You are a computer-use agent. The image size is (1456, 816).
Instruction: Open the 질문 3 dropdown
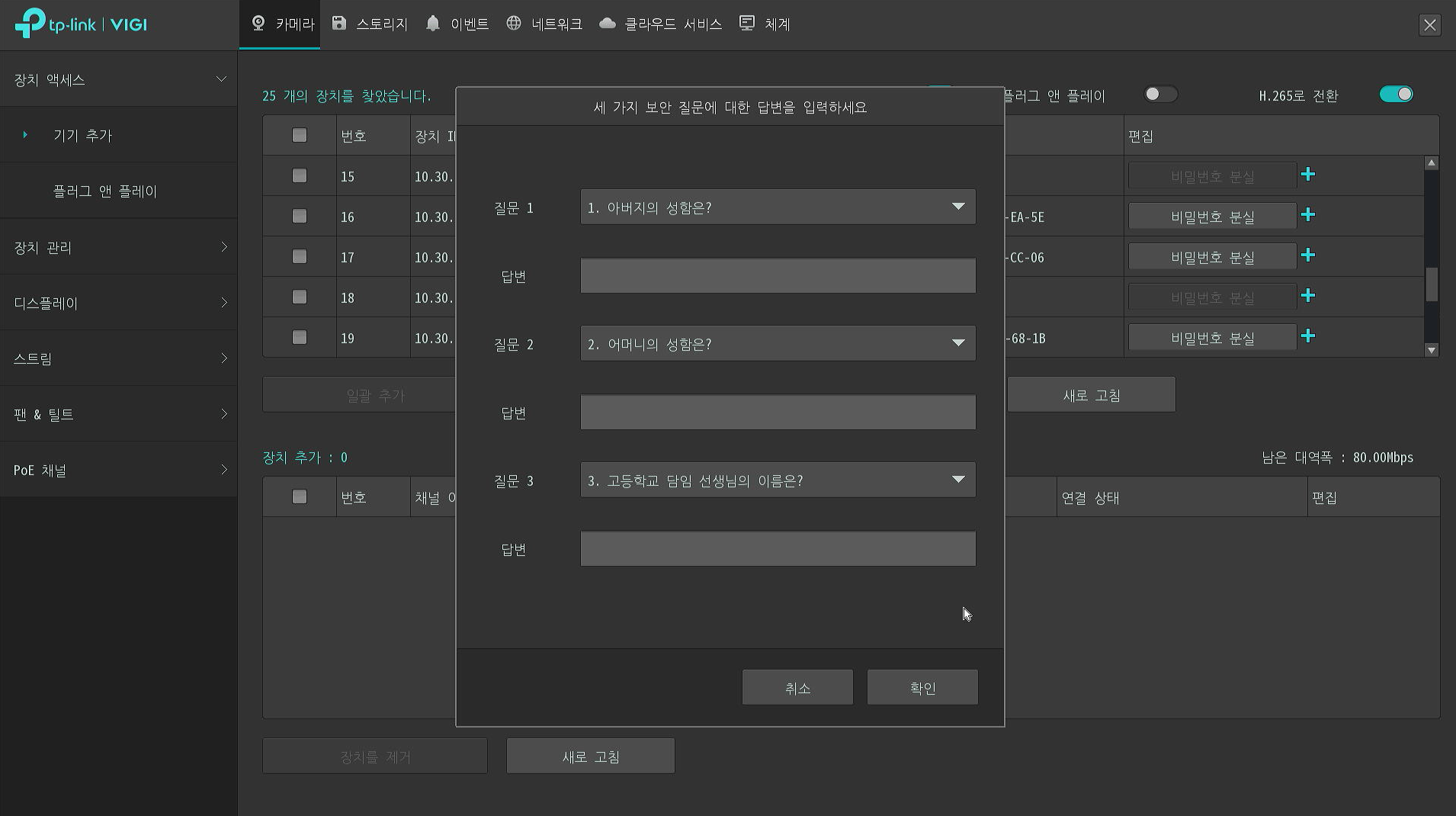click(x=778, y=480)
